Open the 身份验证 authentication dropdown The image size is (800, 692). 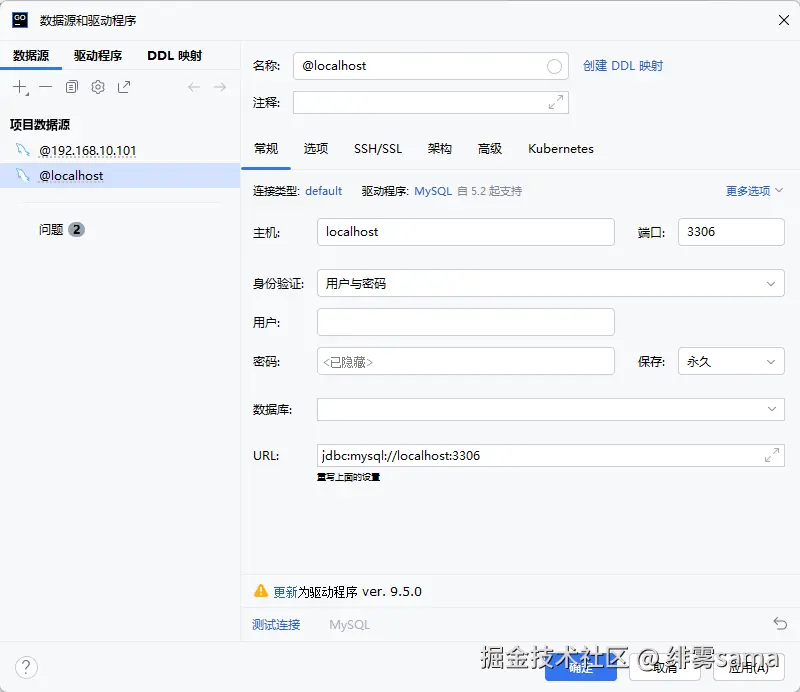[551, 283]
